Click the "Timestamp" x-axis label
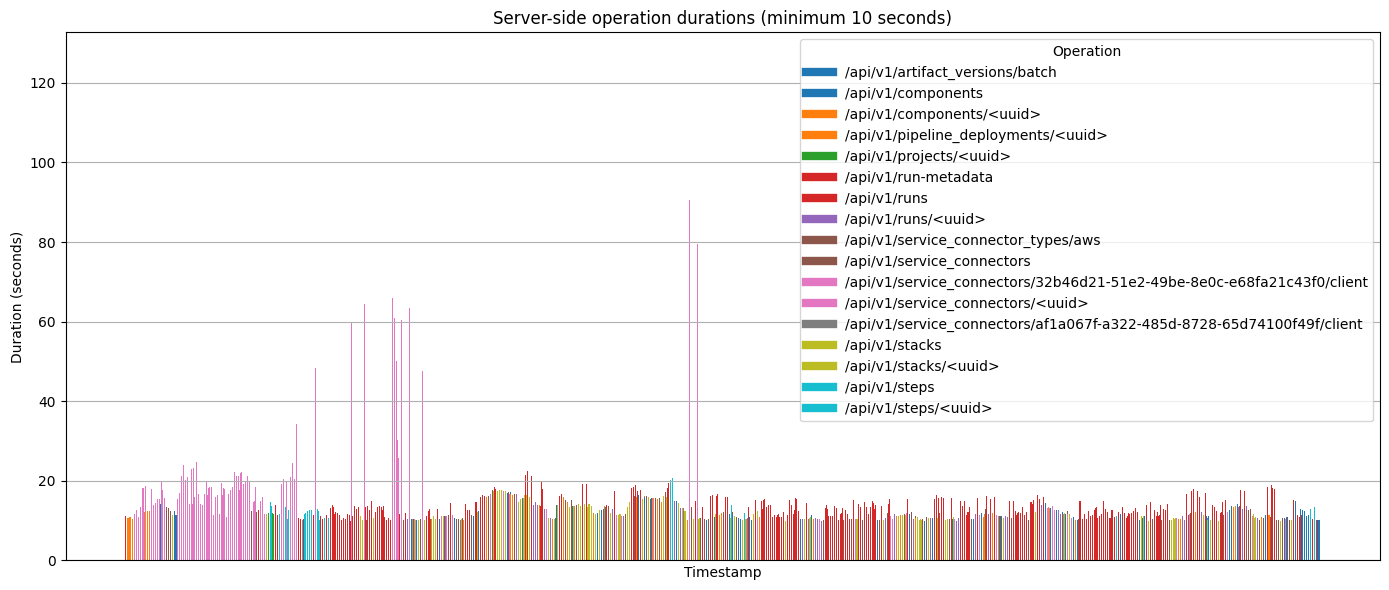 click(722, 573)
